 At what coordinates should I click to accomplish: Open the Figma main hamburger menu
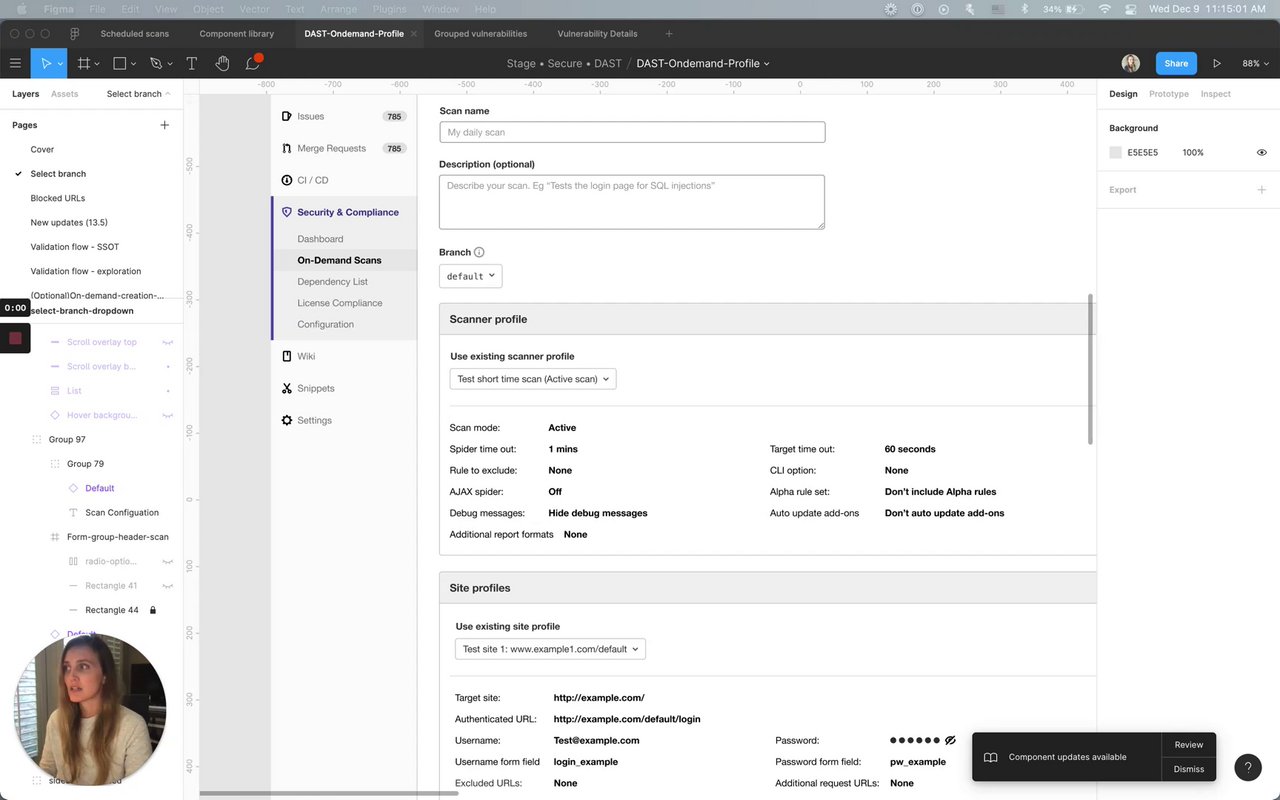pyautogui.click(x=15, y=63)
